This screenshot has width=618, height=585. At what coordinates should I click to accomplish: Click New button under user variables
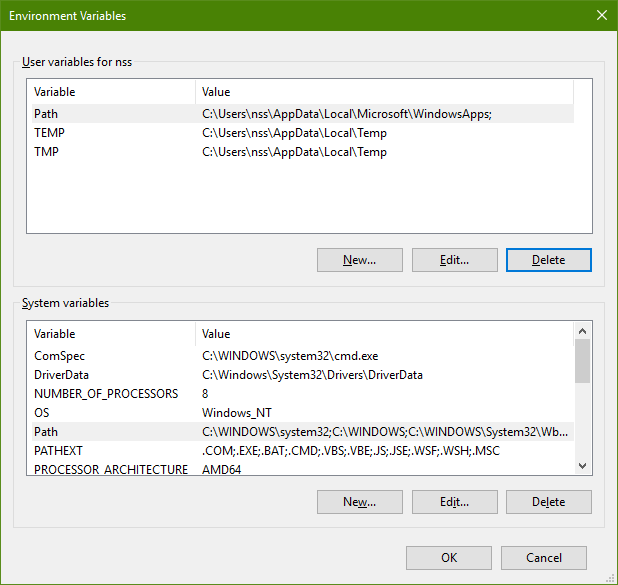pyautogui.click(x=359, y=260)
